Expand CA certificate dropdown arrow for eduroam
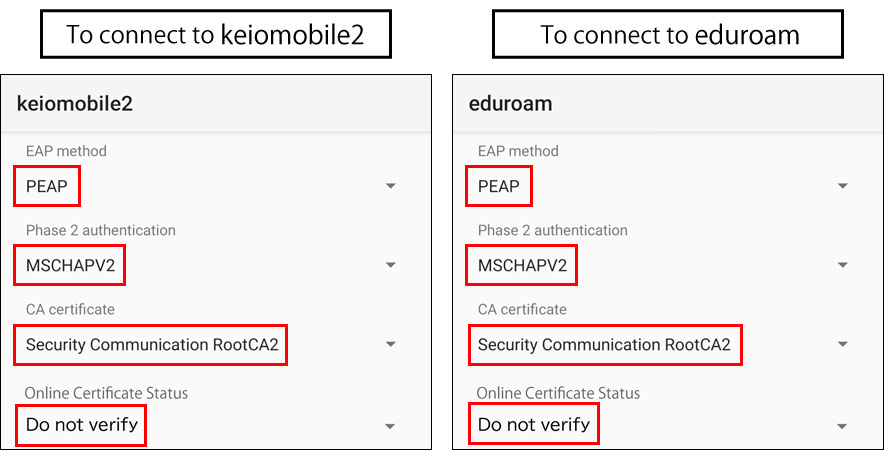The width and height of the screenshot is (884, 450). coord(843,345)
